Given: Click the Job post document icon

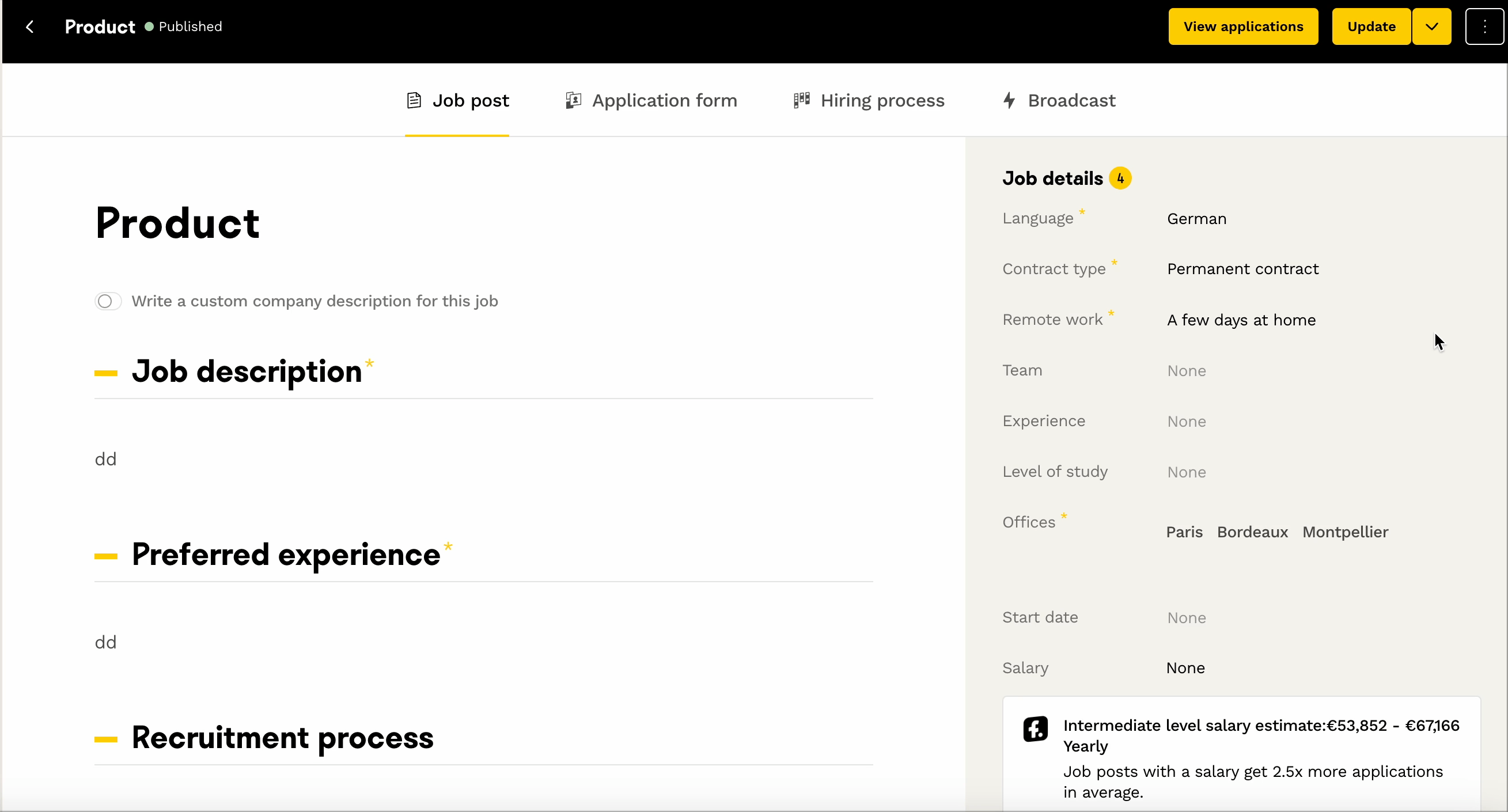Looking at the screenshot, I should click(x=414, y=101).
